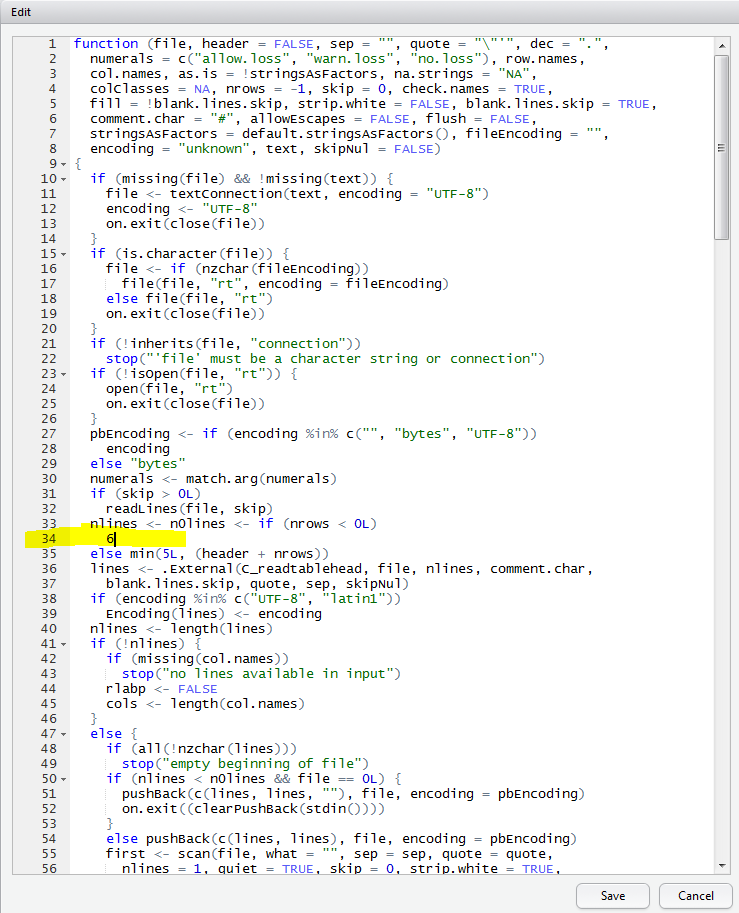Collapse the code fold at line 15
The width and height of the screenshot is (739, 913).
click(63, 254)
